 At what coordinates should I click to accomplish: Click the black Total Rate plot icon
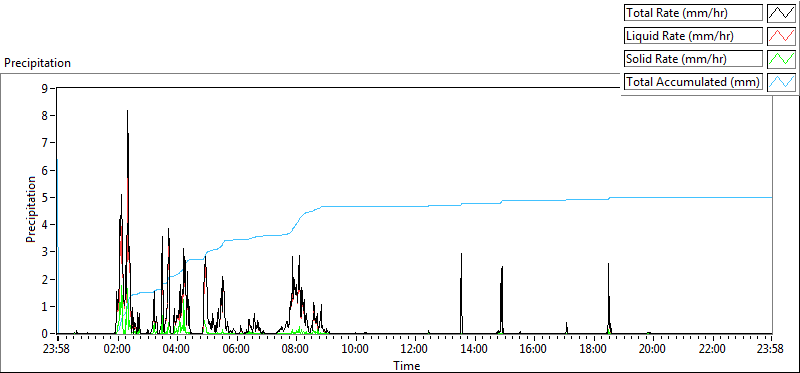click(x=781, y=13)
